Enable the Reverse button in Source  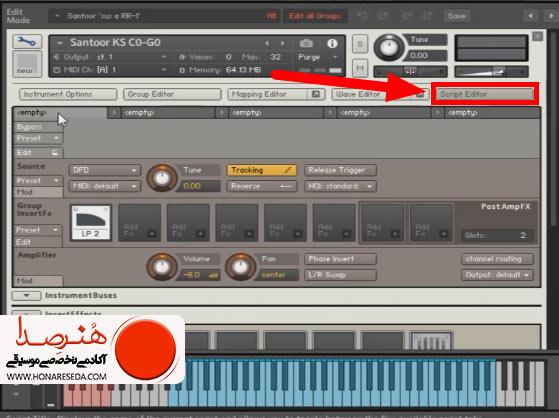(262, 186)
